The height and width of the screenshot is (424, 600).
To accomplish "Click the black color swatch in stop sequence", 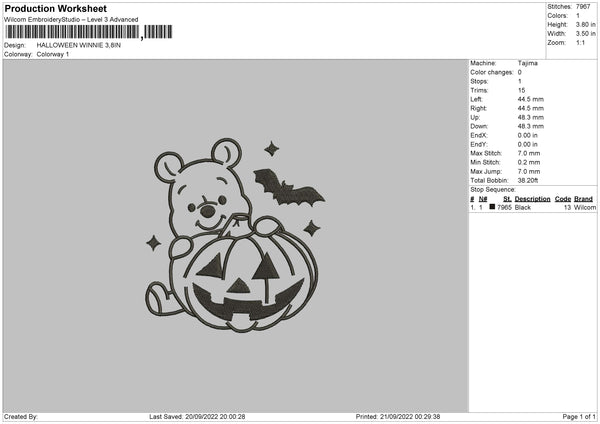I will 492,207.
